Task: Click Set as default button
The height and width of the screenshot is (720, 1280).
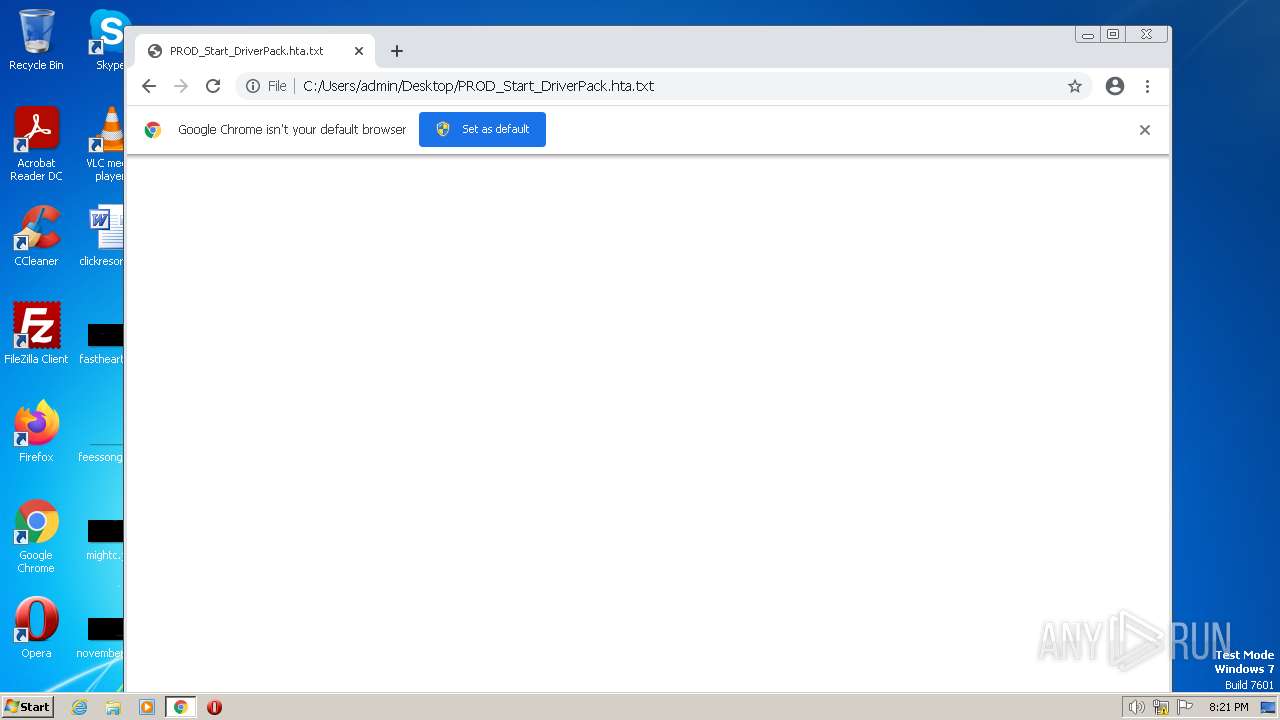Action: coord(482,129)
